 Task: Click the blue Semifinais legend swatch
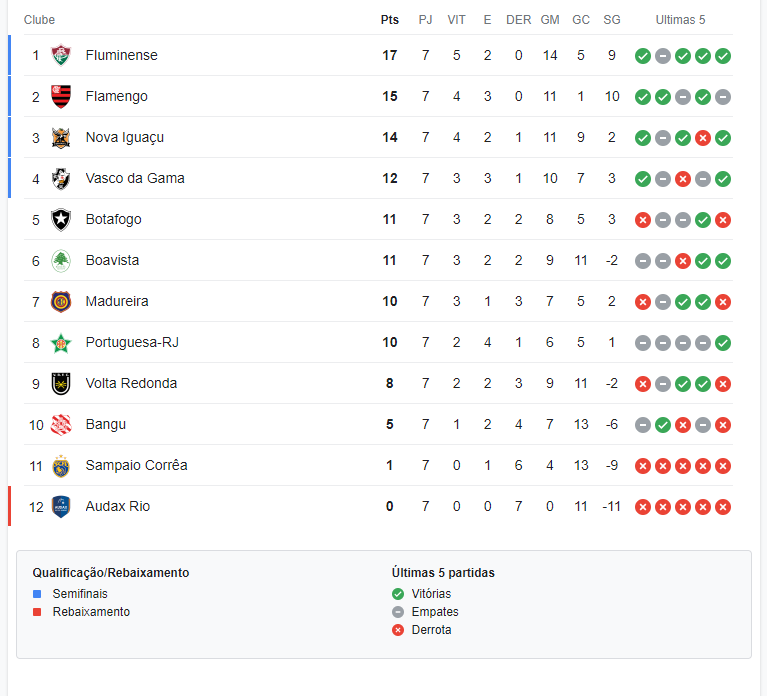click(37, 594)
